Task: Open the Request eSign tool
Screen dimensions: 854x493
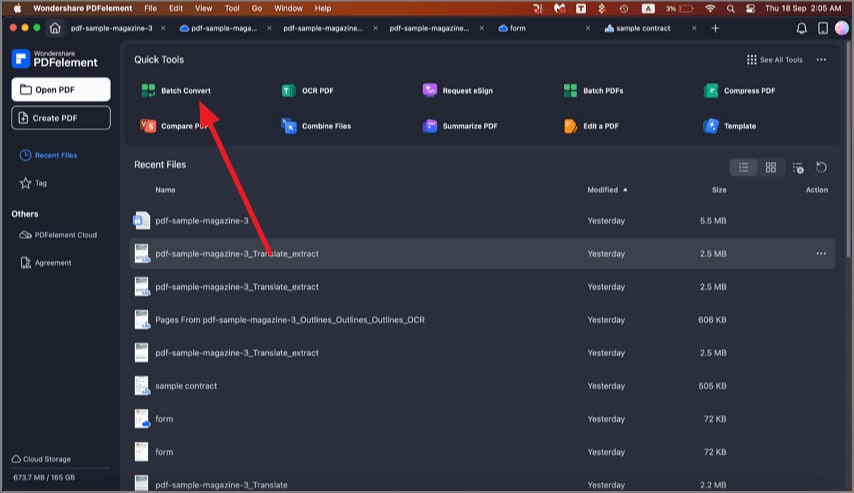Action: point(458,90)
